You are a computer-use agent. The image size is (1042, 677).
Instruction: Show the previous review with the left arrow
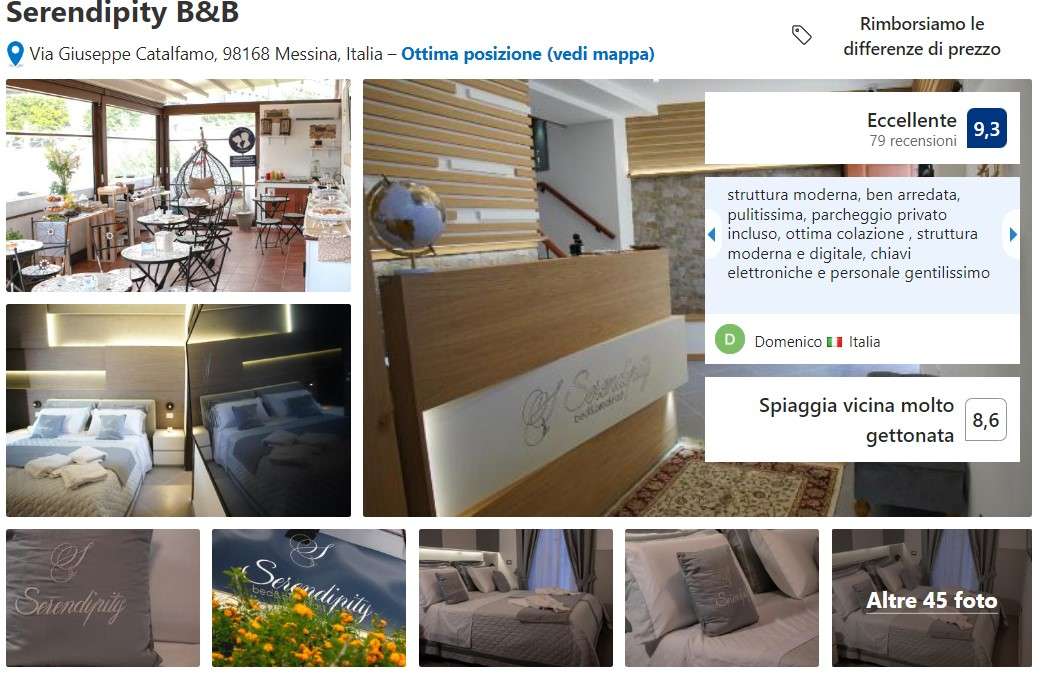[x=712, y=235]
